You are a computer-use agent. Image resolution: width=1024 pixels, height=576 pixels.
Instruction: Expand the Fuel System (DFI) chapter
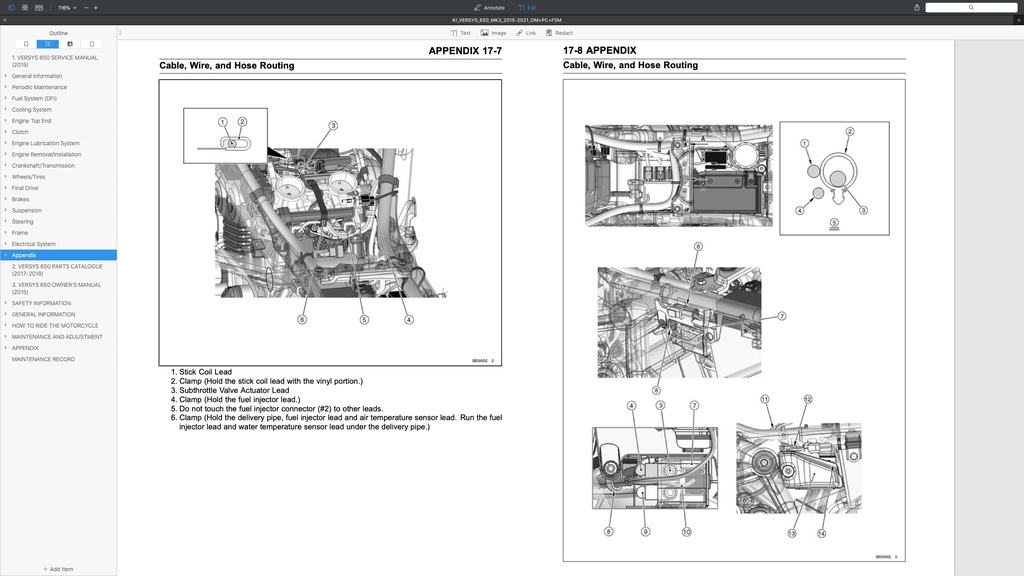pos(5,98)
